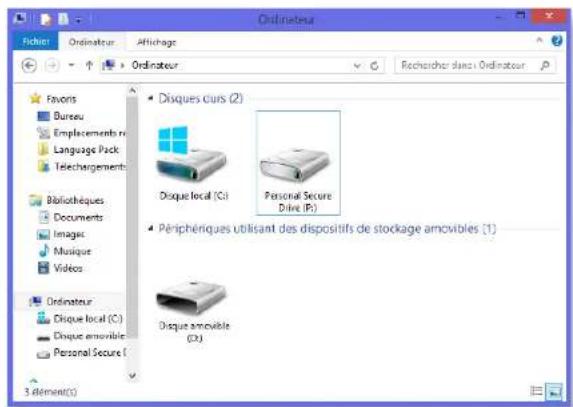Click the New folder quick access icon
This screenshot has height=407, width=573.
click(63, 19)
